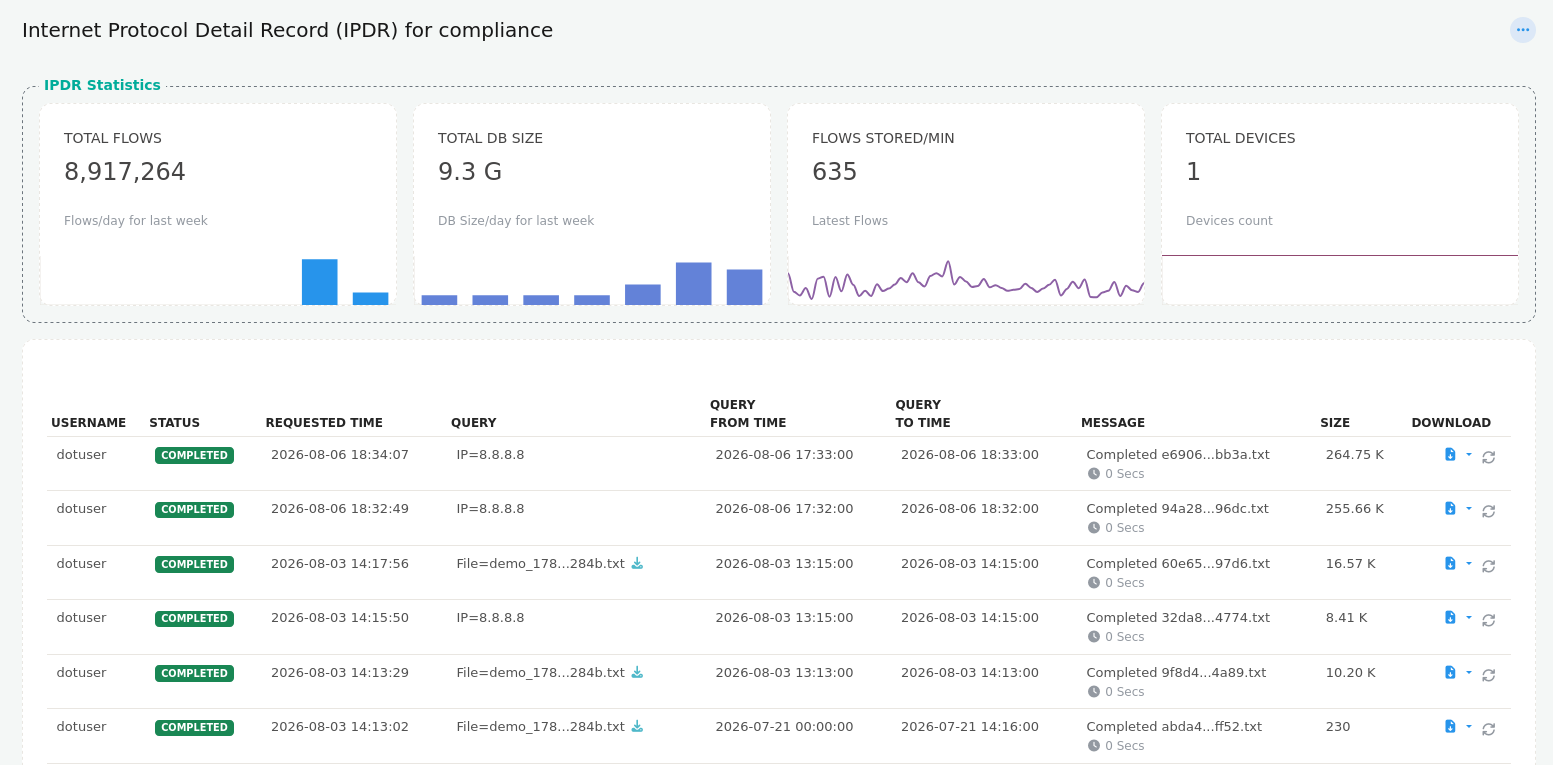The image size is (1553, 765).
Task: Download result file for 18:34:07 request
Action: pos(1450,454)
